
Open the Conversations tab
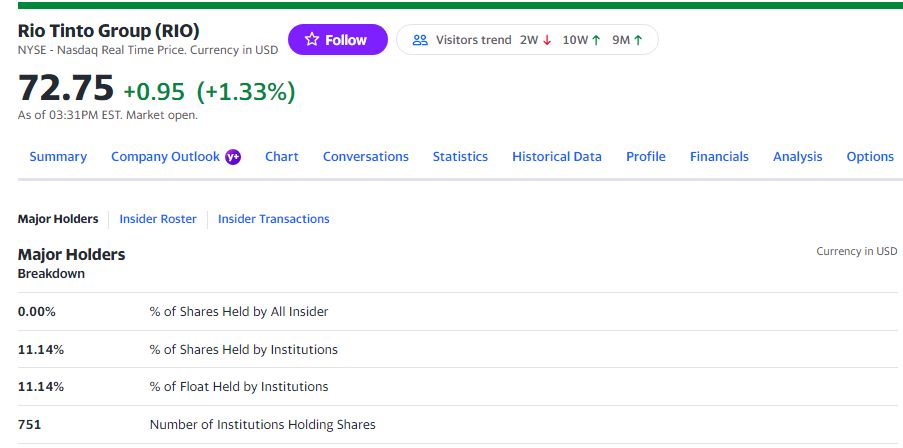tap(366, 157)
